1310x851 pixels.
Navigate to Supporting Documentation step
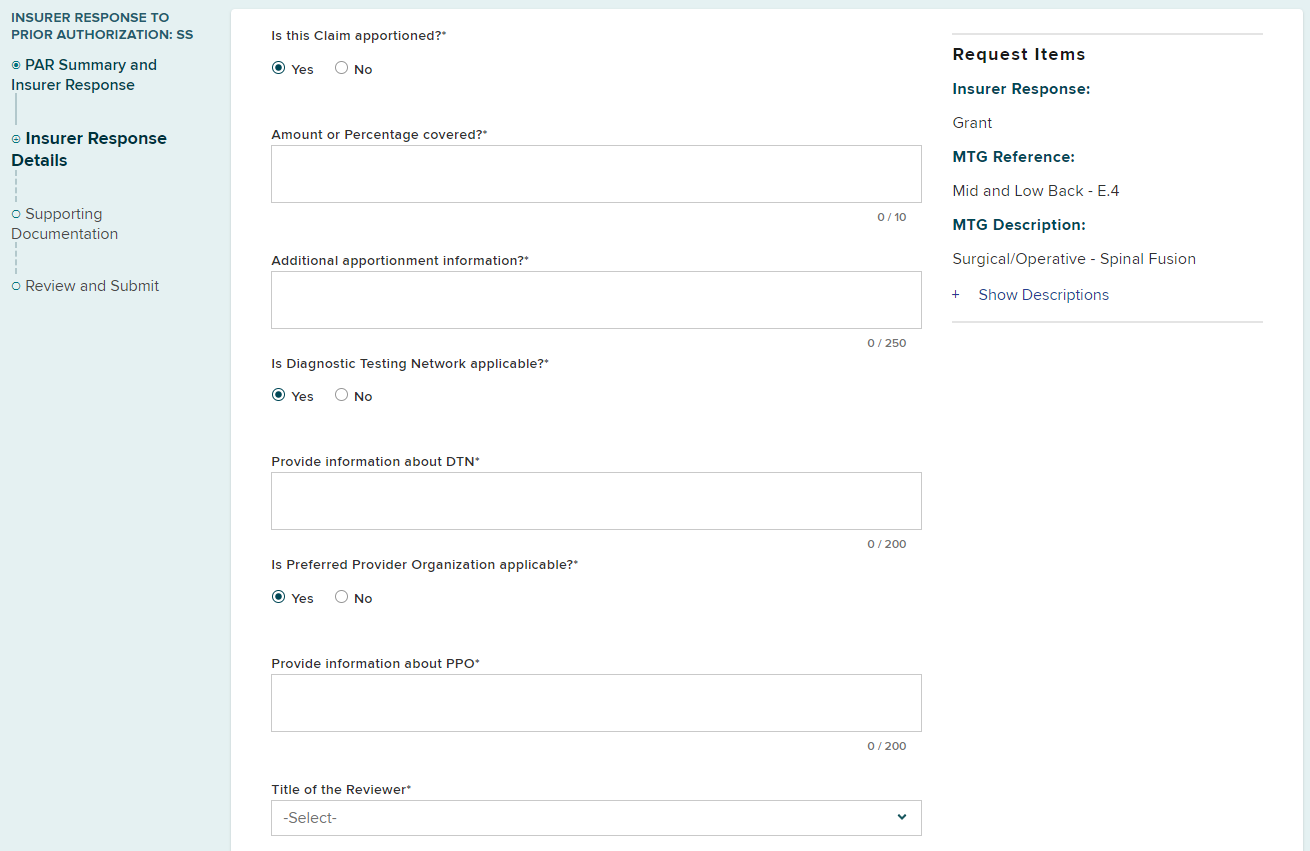[x=65, y=224]
